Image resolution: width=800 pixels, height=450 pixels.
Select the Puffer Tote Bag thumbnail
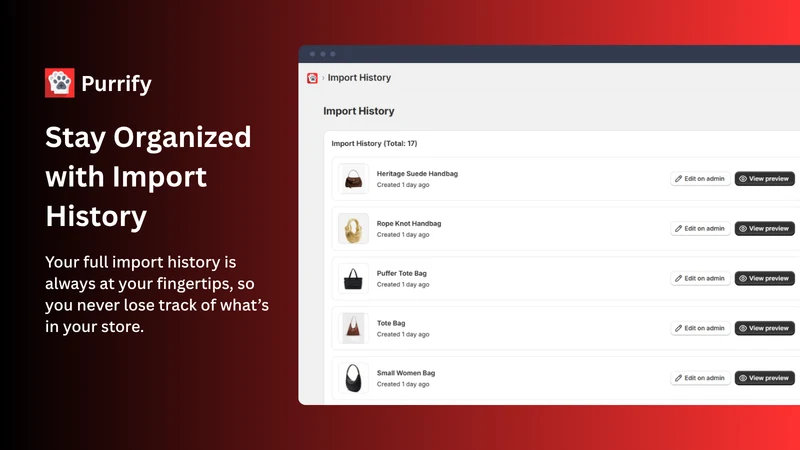pos(353,279)
